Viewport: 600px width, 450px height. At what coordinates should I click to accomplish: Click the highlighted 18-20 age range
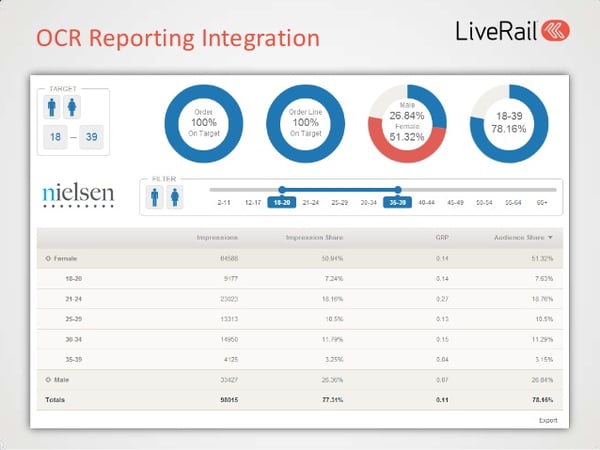[x=282, y=202]
